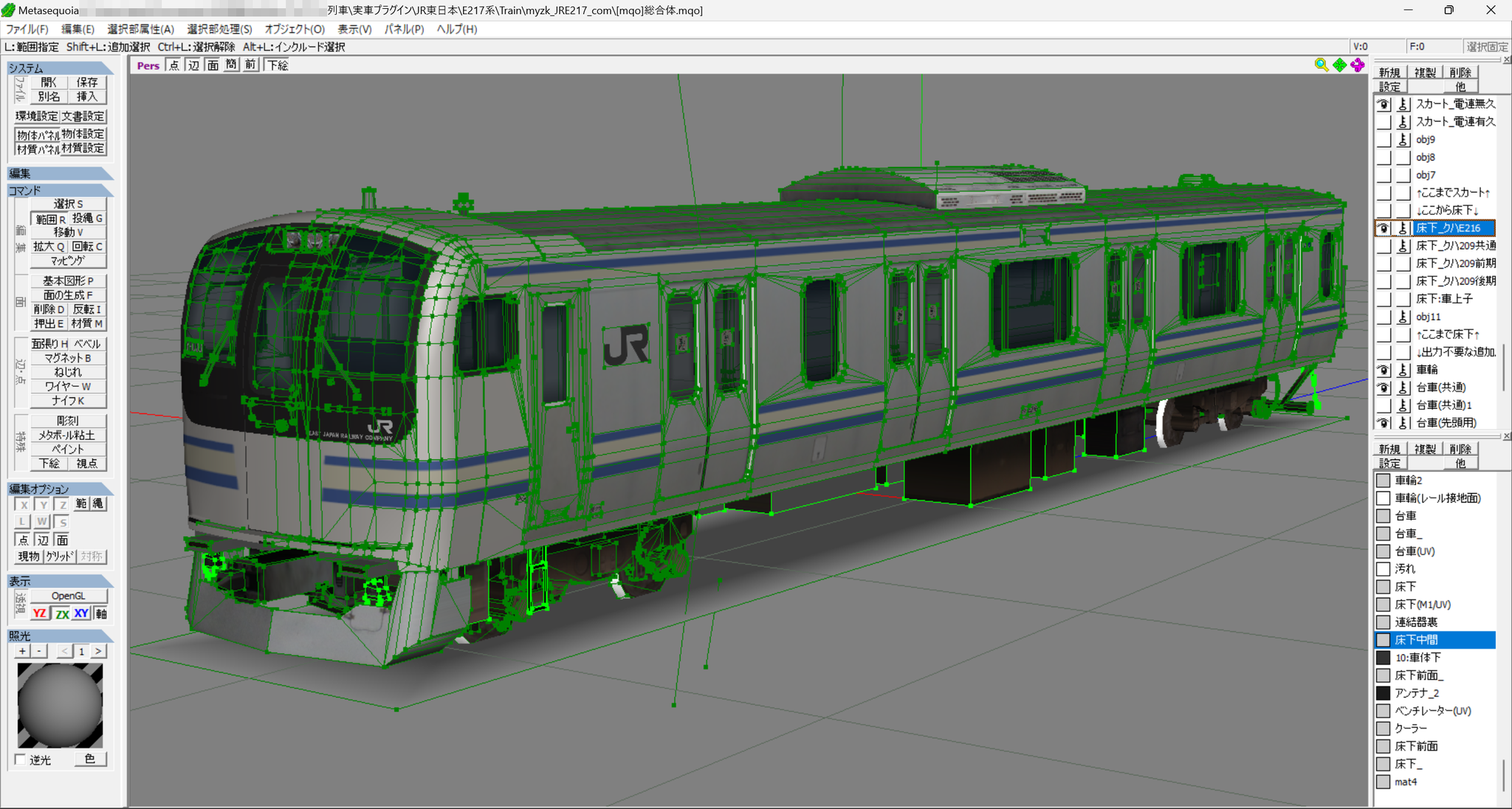
Task: Toggle lock icon for obj11 object
Action: coord(1403,317)
